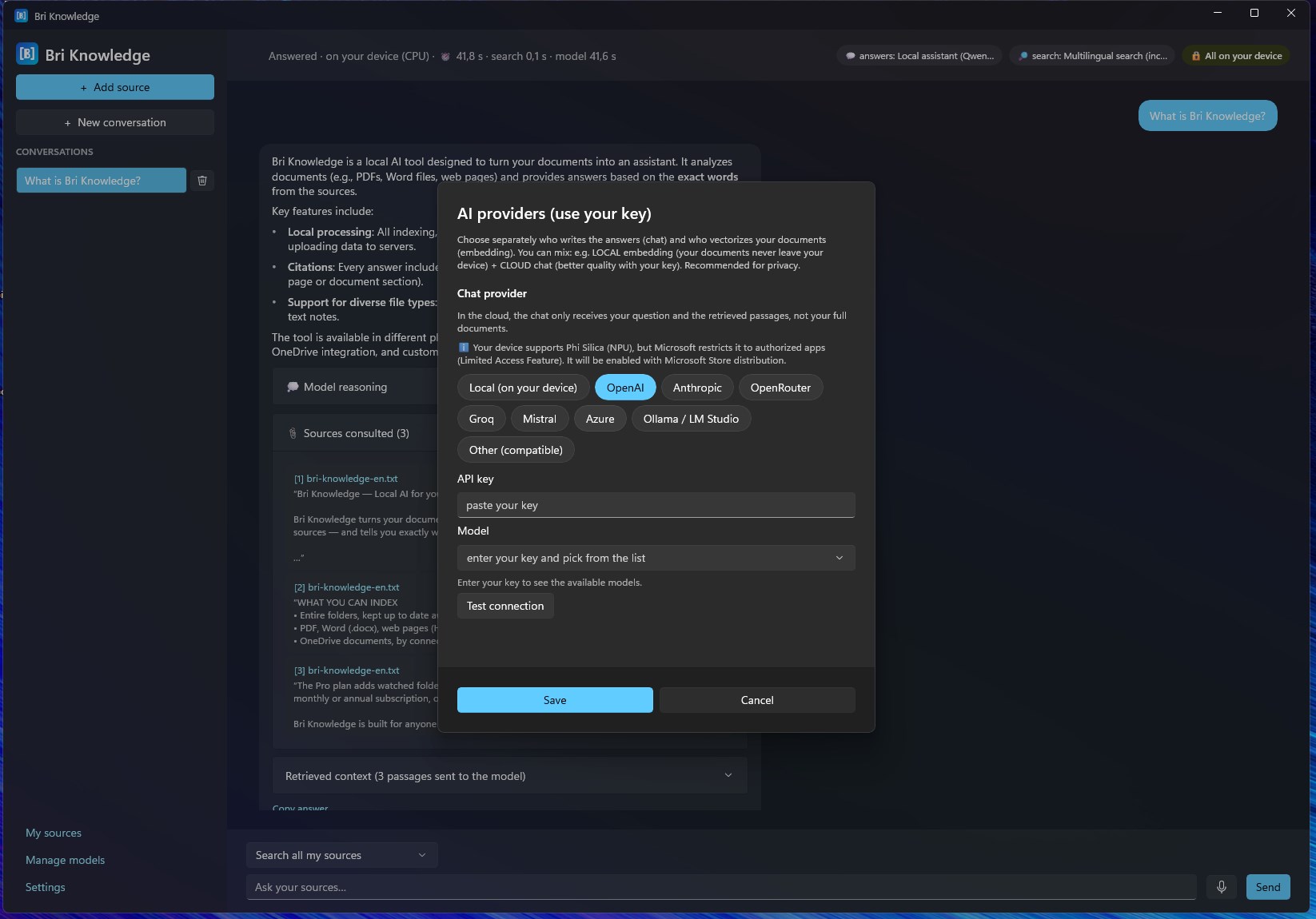Click the Bri Knowledge logo icon in sidebar
Viewport: 1316px width, 919px height.
pos(27,54)
